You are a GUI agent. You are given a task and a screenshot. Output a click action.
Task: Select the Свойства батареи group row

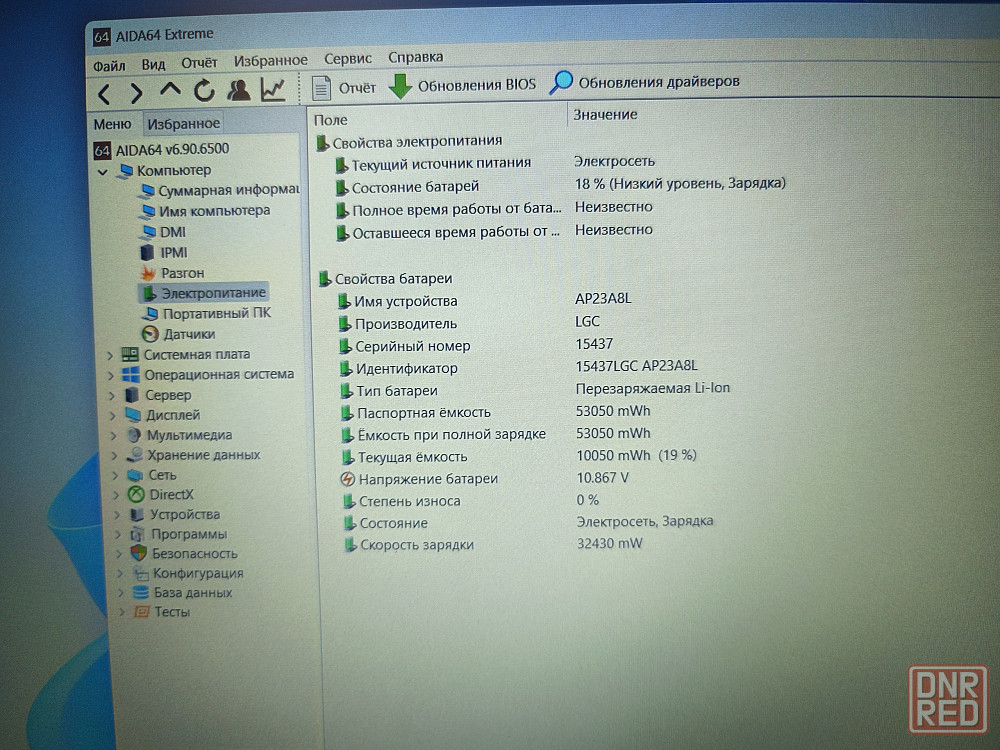point(385,279)
